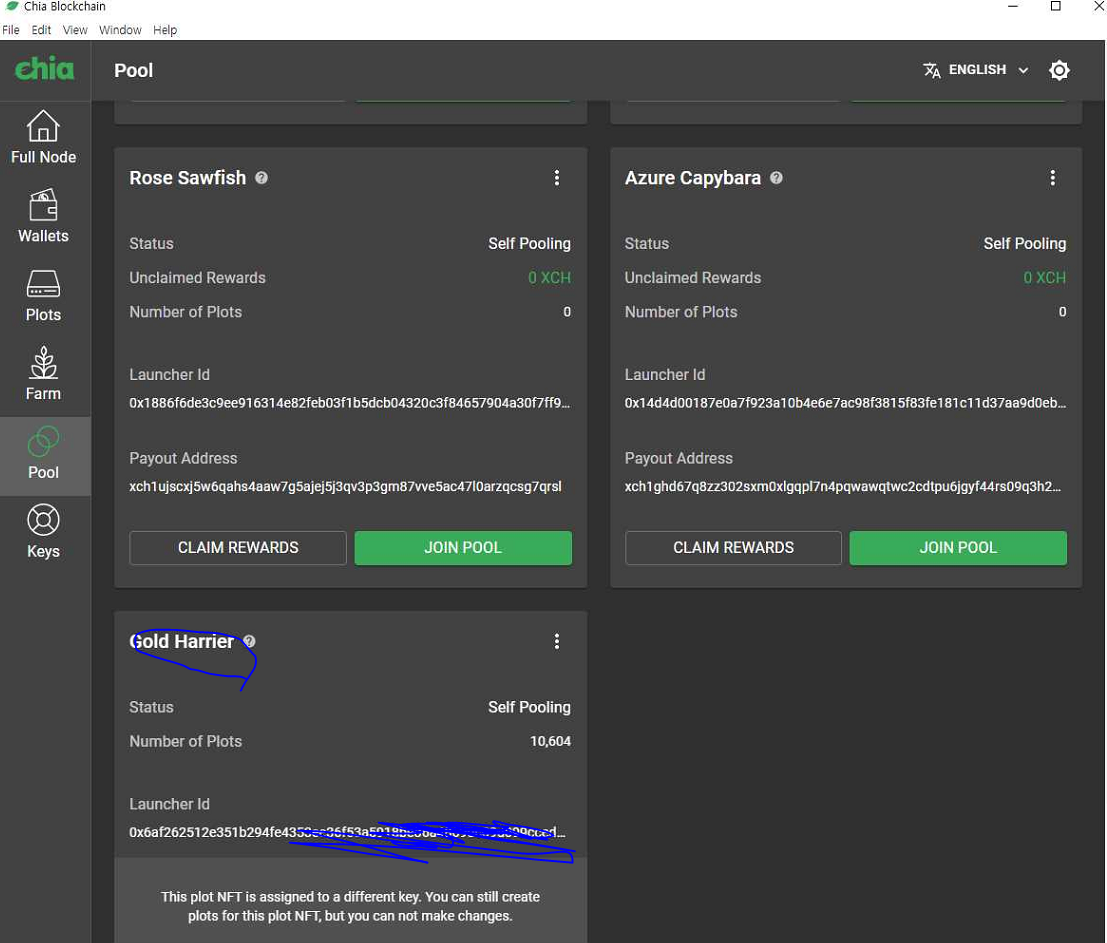Maximize the Chia Blockchain window

tap(1055, 6)
